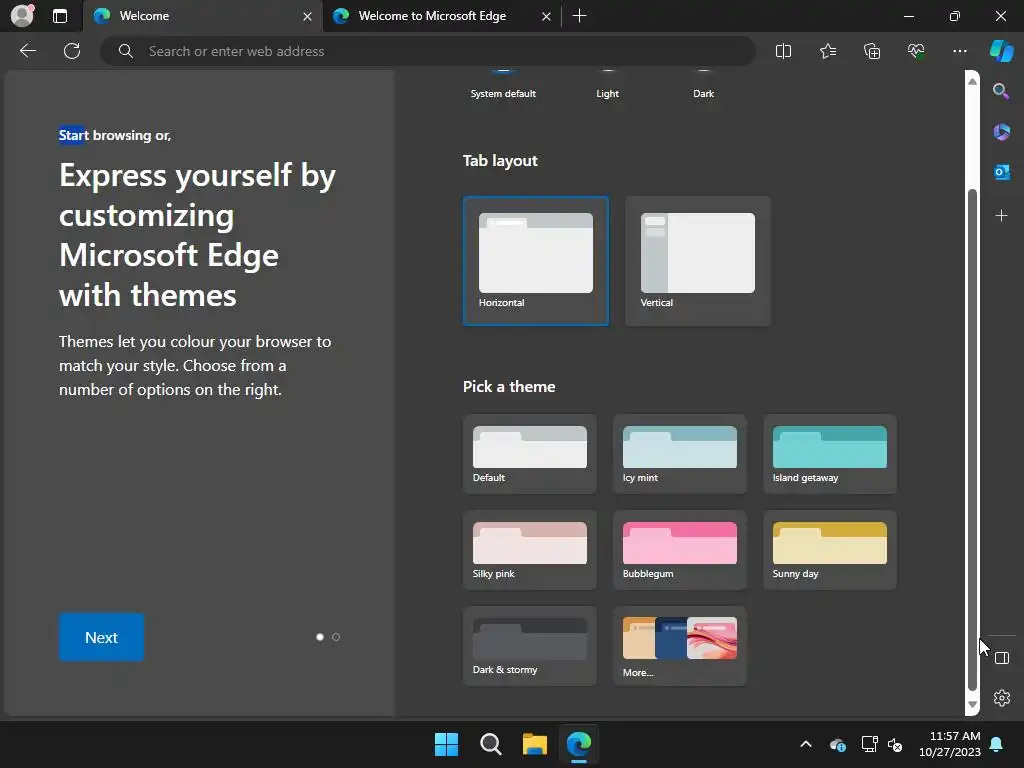1024x768 pixels.
Task: Open File Explorer from the taskbar
Action: coord(534,744)
